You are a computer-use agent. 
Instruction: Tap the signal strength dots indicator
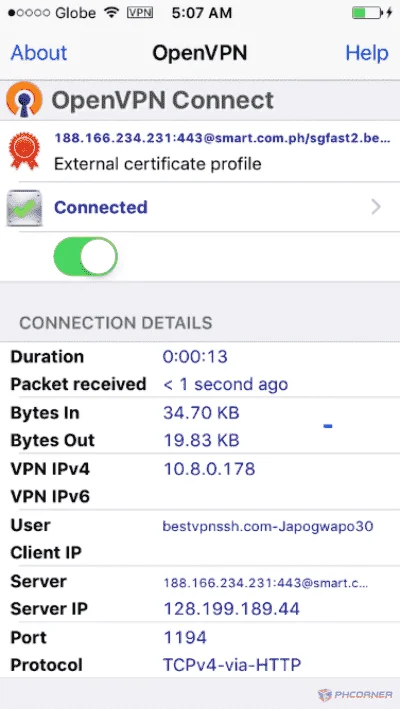point(28,13)
